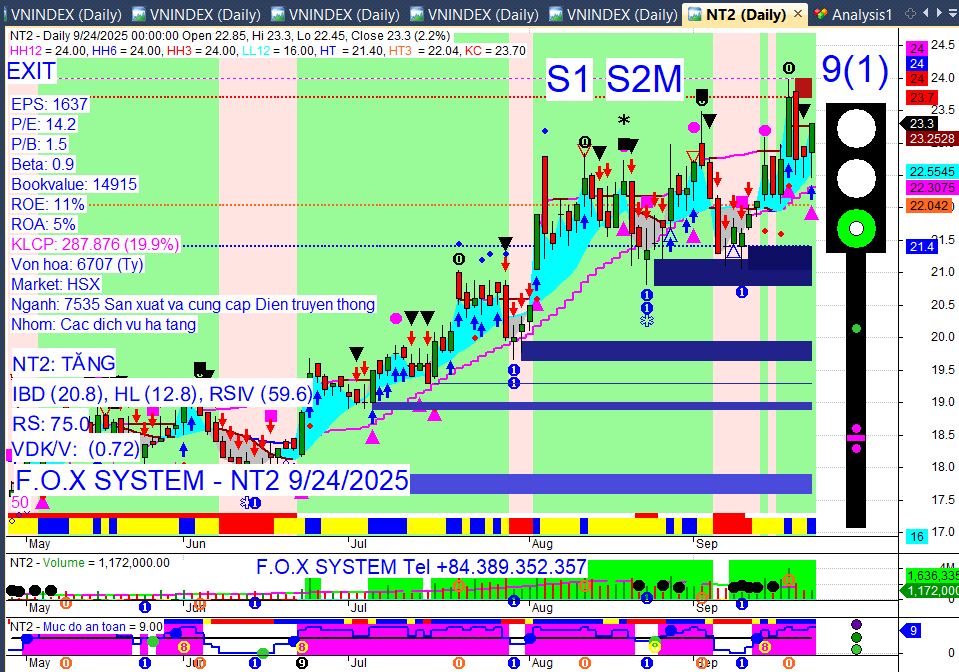Click the RS: 75.0 value
This screenshot has height=672, width=959.
coord(51,424)
